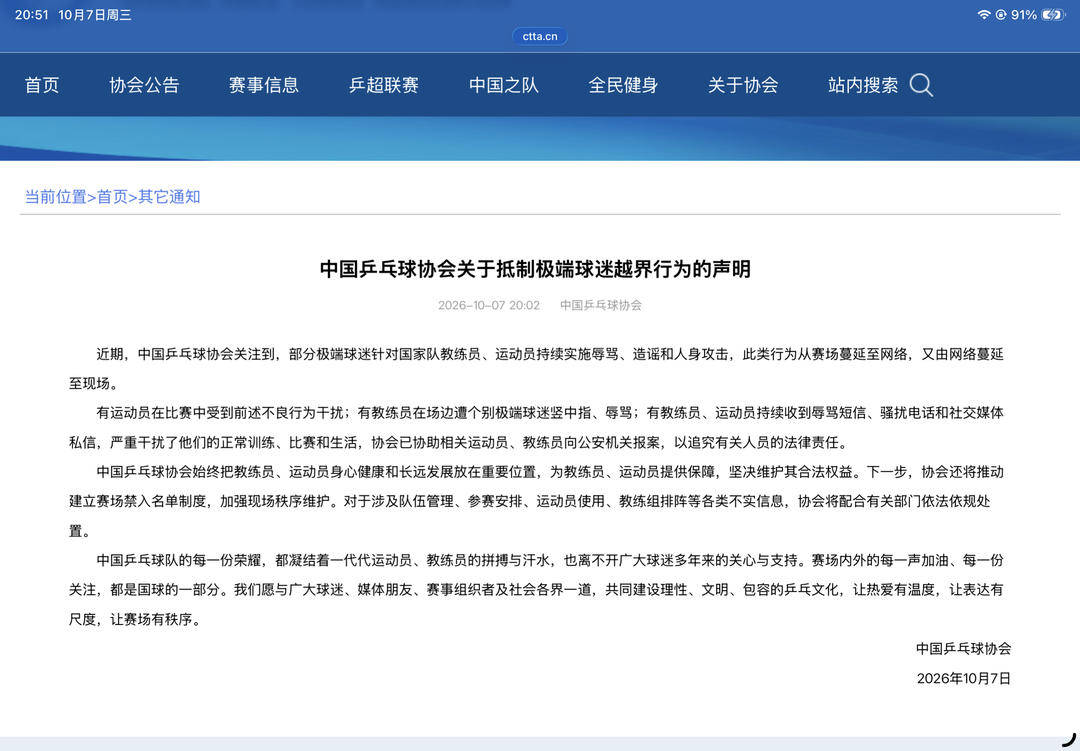Open 其它通知 breadcrumb link
The height and width of the screenshot is (751, 1080).
click(169, 196)
